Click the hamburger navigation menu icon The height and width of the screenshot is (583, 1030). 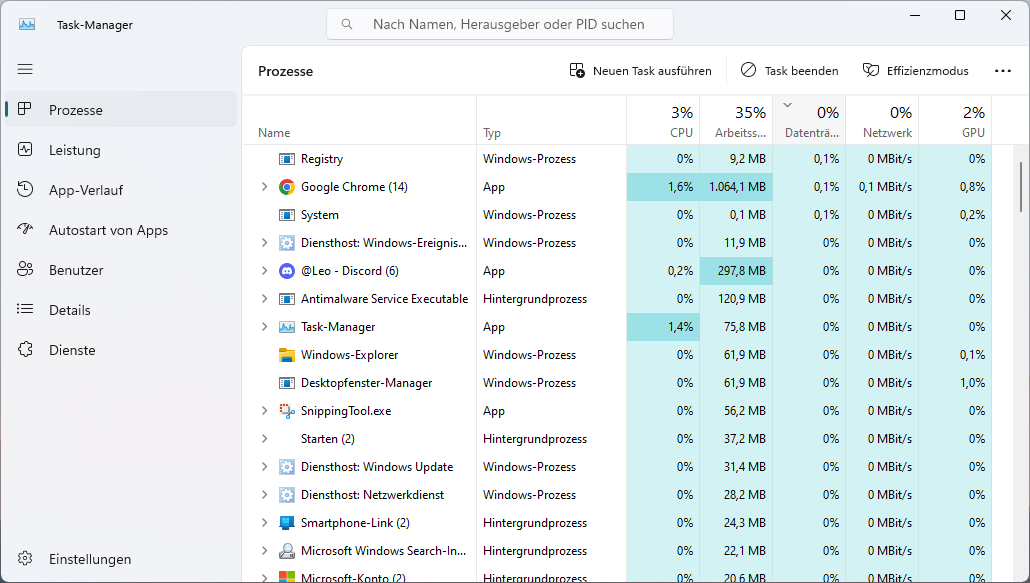25,69
